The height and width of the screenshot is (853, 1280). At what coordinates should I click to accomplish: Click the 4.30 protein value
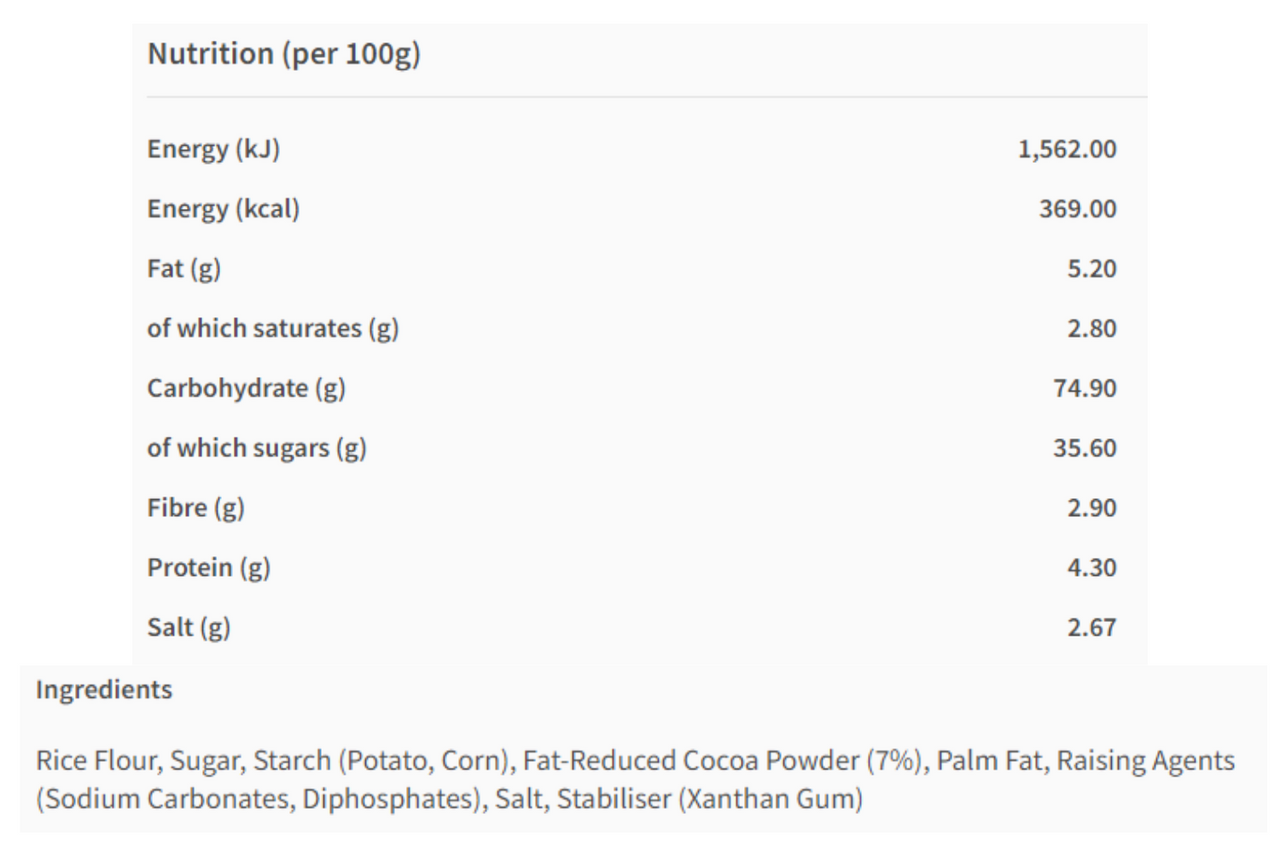point(1091,568)
